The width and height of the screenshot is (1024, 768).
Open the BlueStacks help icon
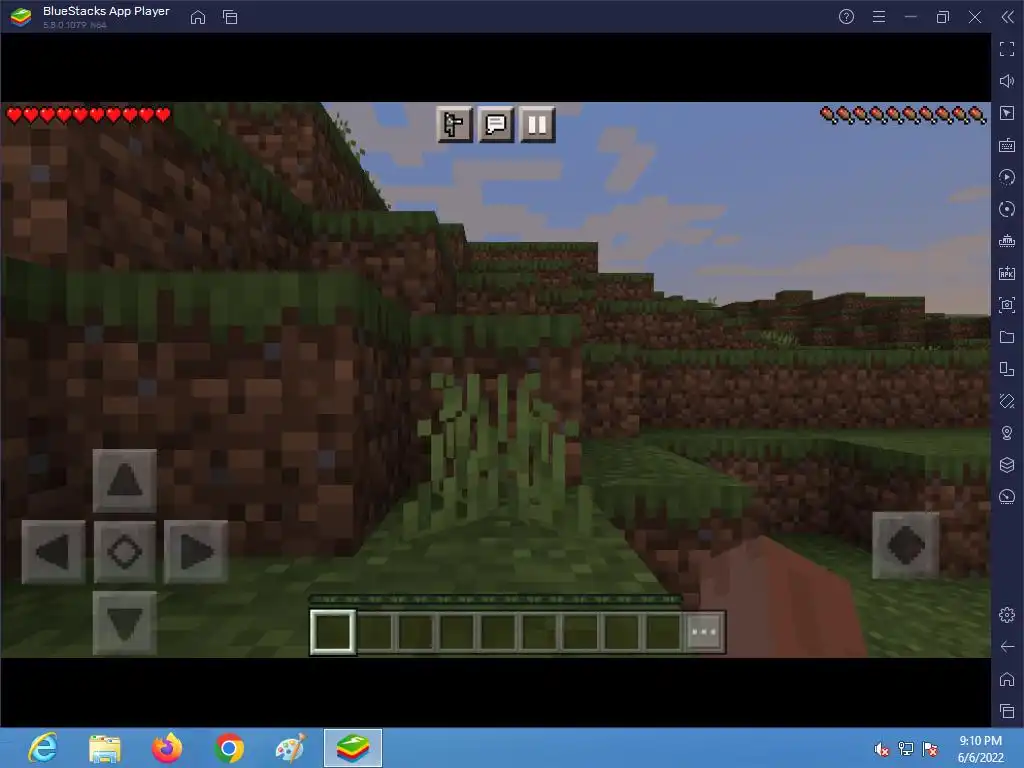point(846,17)
